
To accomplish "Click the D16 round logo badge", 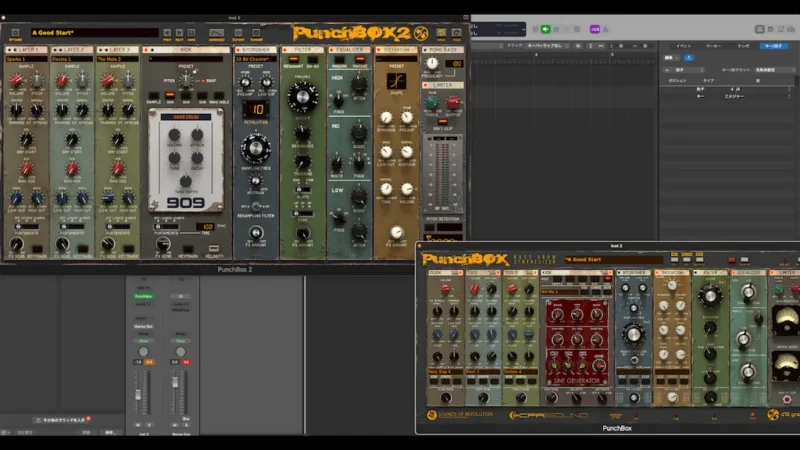I will 421,33.
